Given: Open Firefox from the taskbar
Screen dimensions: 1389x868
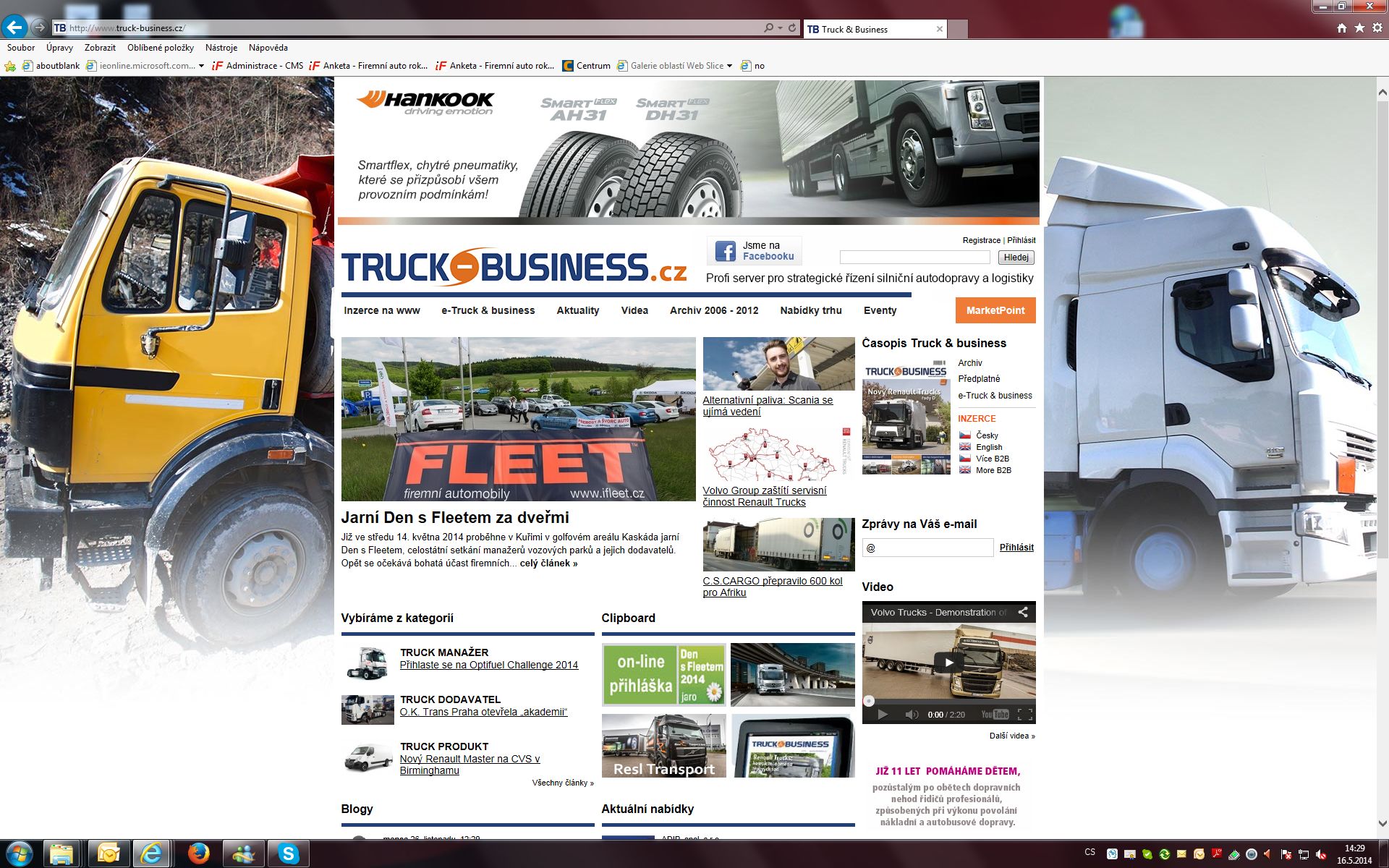Looking at the screenshot, I should pyautogui.click(x=198, y=854).
